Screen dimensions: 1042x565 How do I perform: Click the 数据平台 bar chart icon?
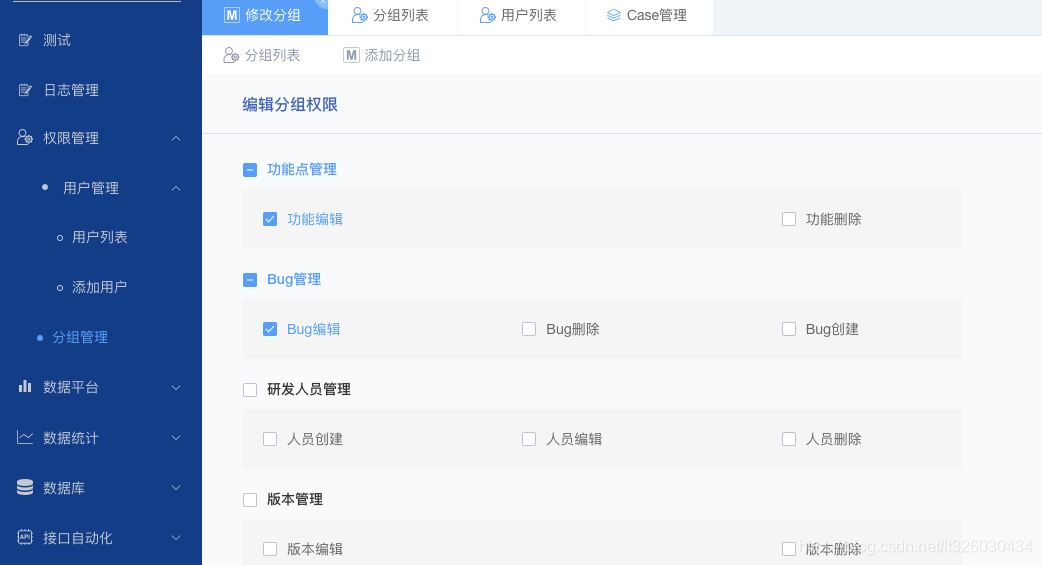pyautogui.click(x=25, y=386)
